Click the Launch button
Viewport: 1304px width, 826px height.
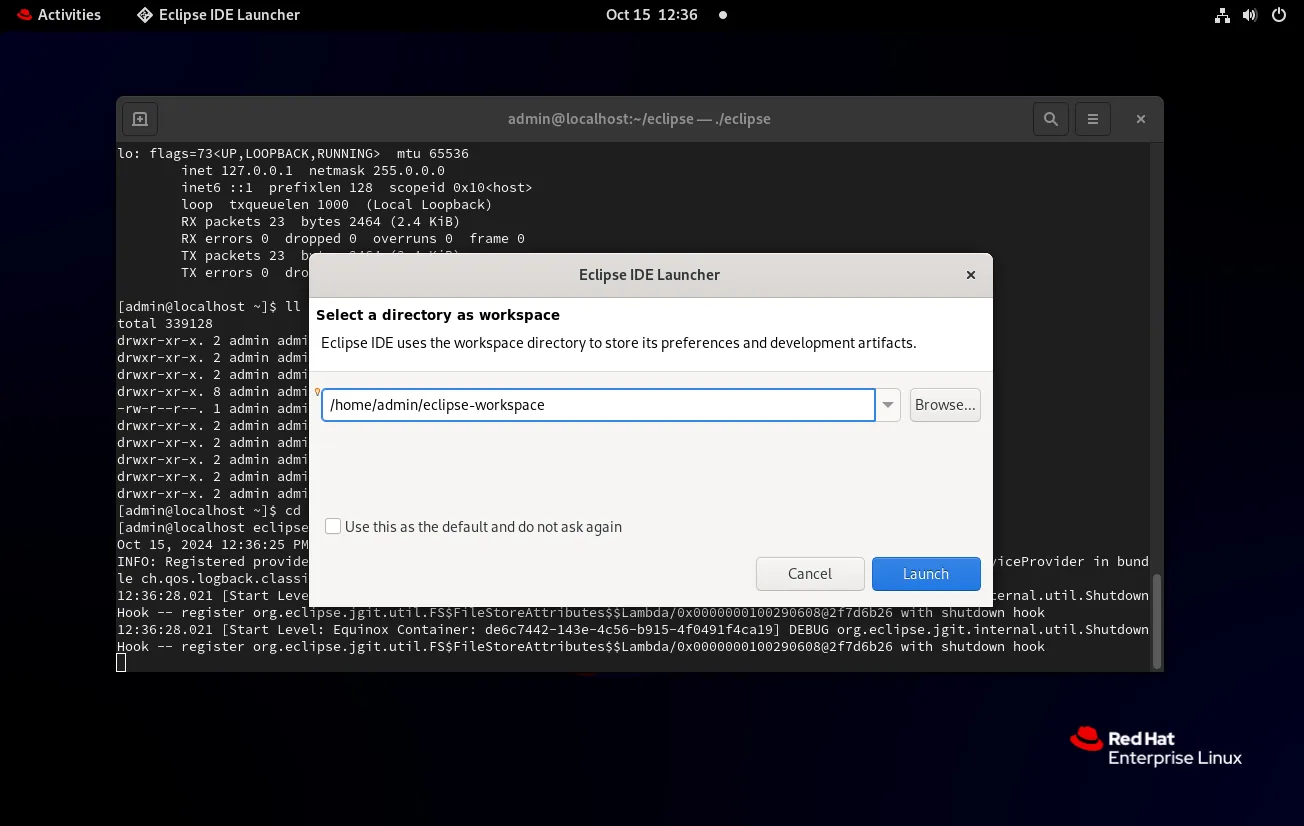point(926,574)
